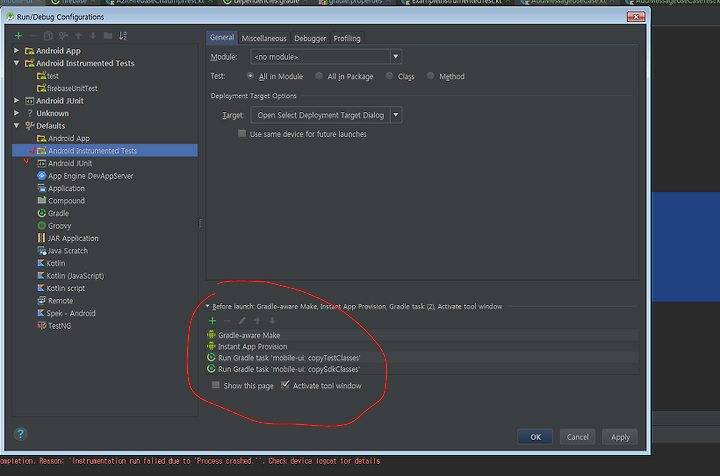Switch to Debugger tab

[x=310, y=38]
